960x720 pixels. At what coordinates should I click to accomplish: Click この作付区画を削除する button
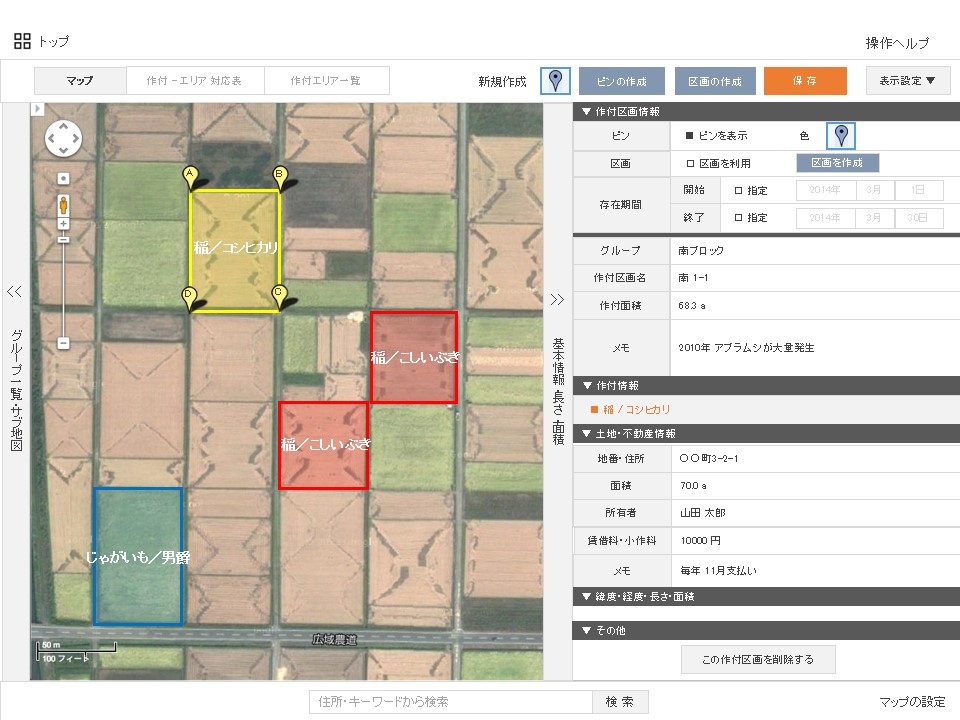pyautogui.click(x=758, y=659)
